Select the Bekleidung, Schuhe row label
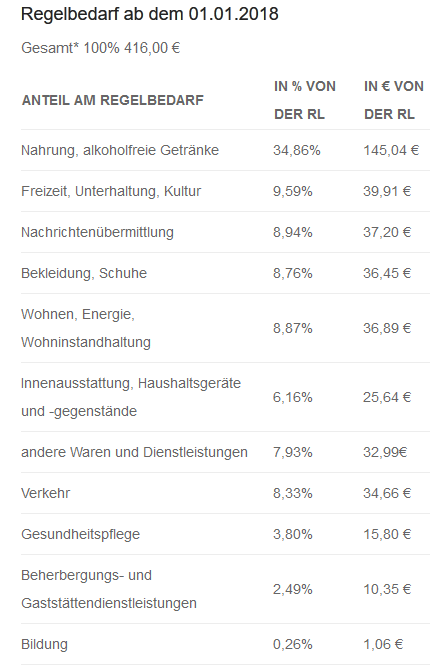 (84, 273)
